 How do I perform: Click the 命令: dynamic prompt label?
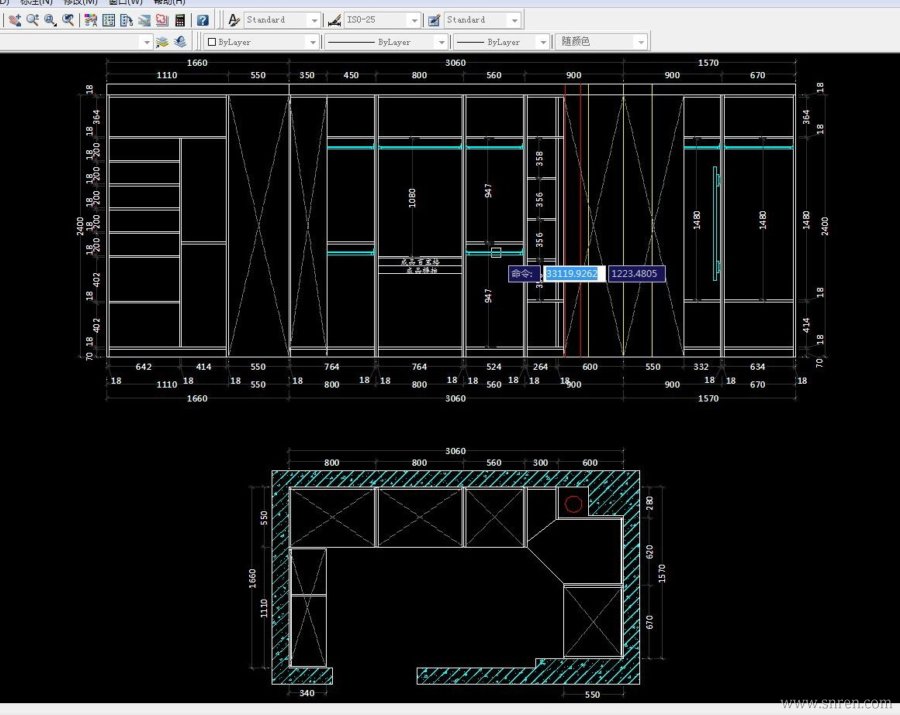523,274
